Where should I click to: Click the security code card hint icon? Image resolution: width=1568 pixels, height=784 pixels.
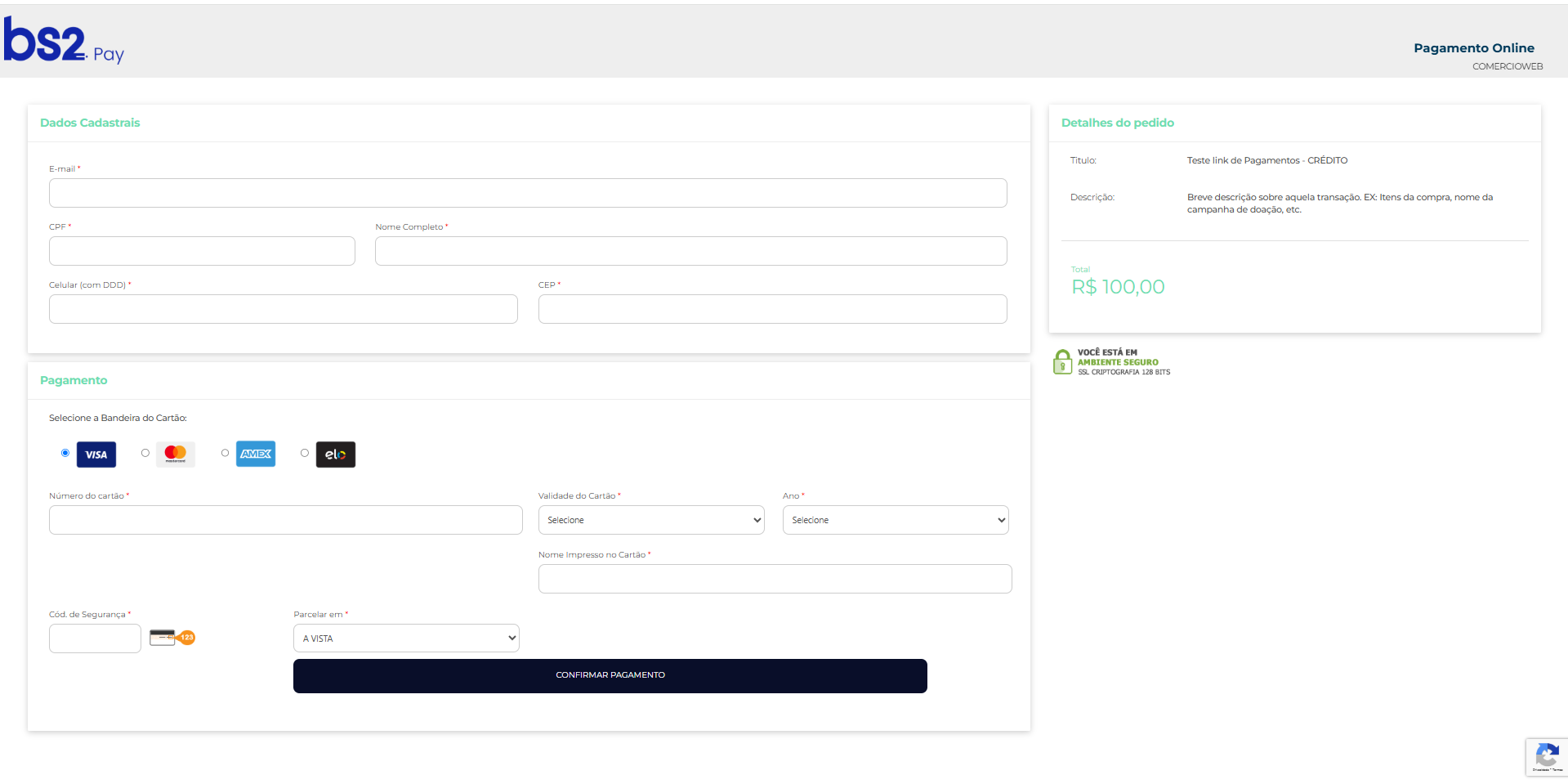[172, 638]
